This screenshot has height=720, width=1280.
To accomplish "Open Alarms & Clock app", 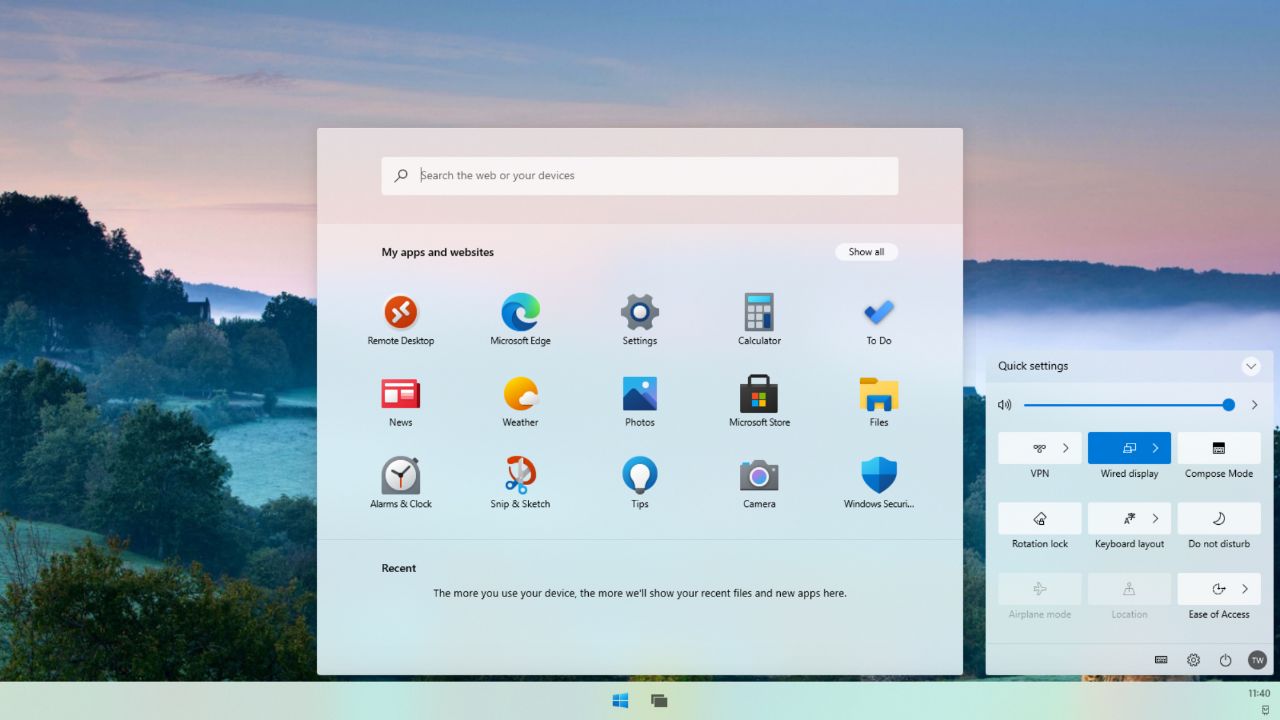I will (x=401, y=484).
